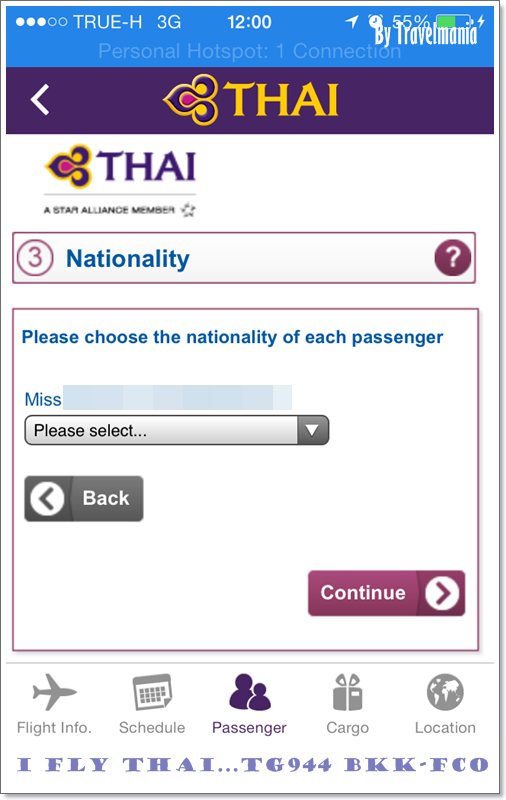Switch to the Passenger tab label
This screenshot has width=506, height=800.
click(249, 727)
